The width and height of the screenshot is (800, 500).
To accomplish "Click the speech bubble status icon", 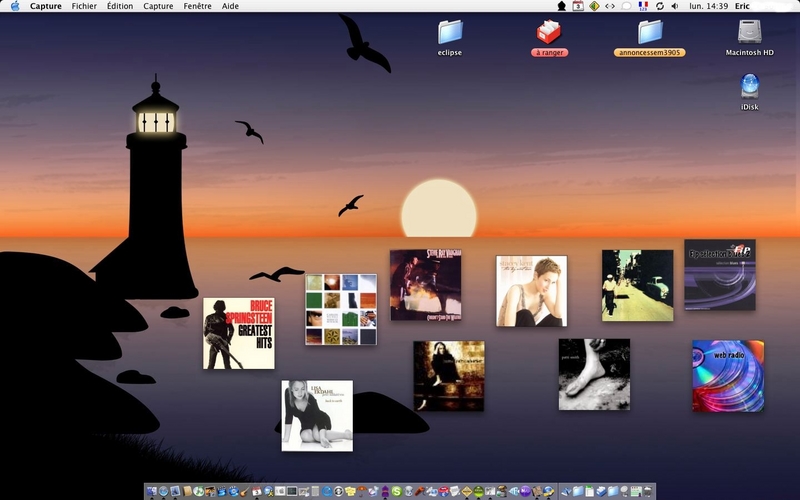I will (627, 6).
